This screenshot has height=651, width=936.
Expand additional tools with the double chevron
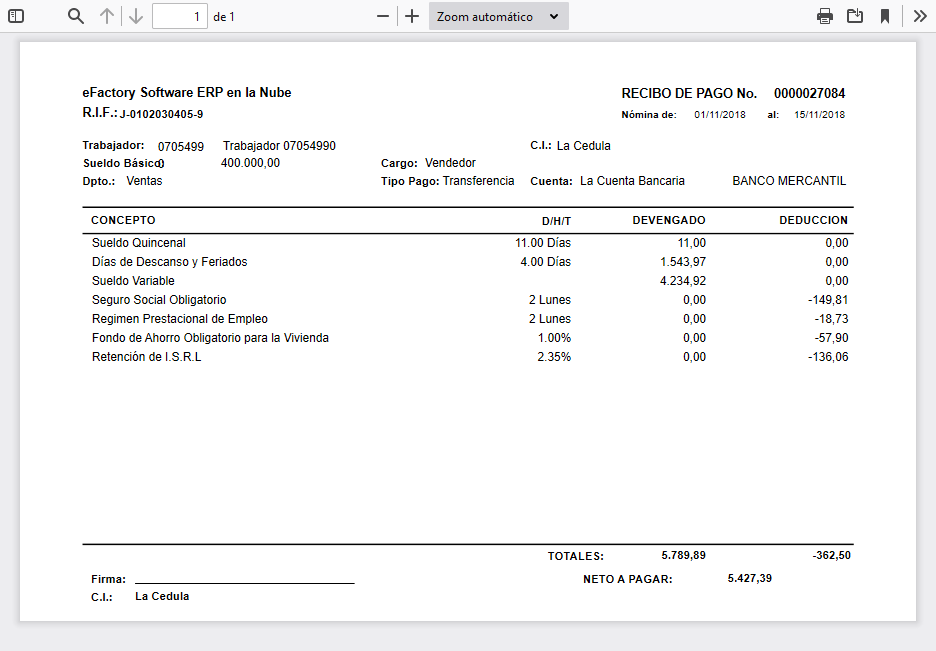tap(918, 15)
